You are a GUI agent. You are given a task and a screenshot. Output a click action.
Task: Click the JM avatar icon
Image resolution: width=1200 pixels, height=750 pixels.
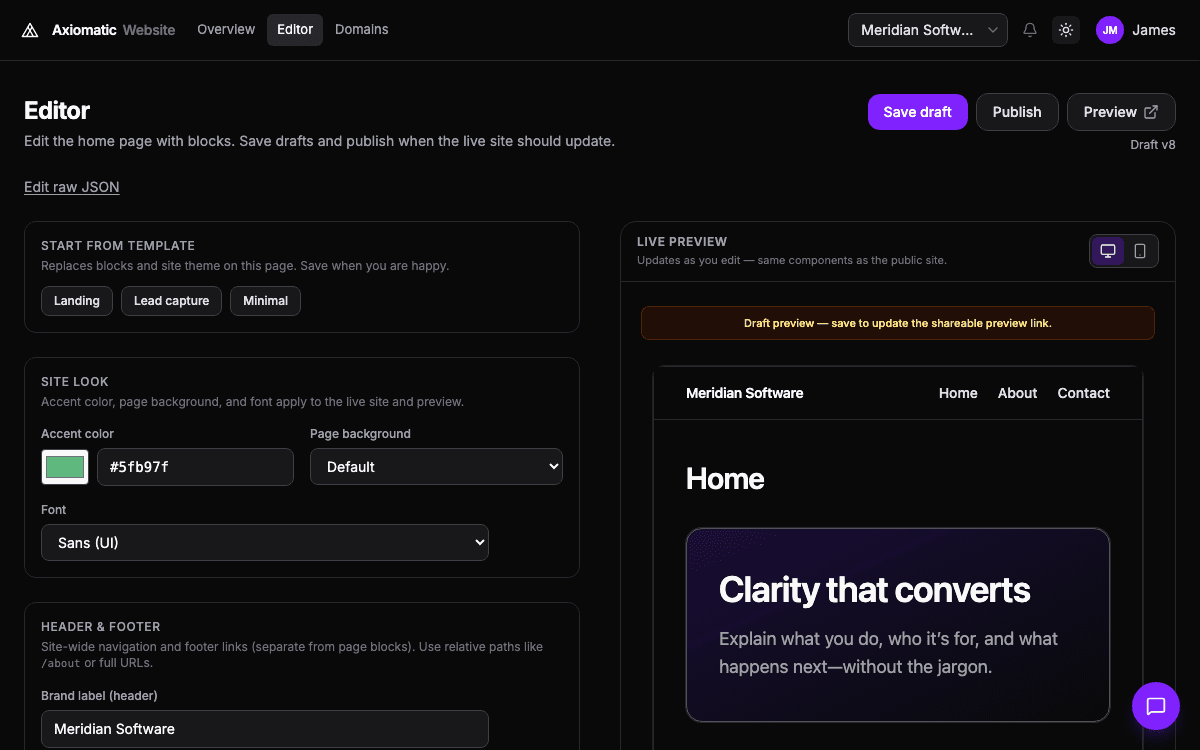[1109, 30]
